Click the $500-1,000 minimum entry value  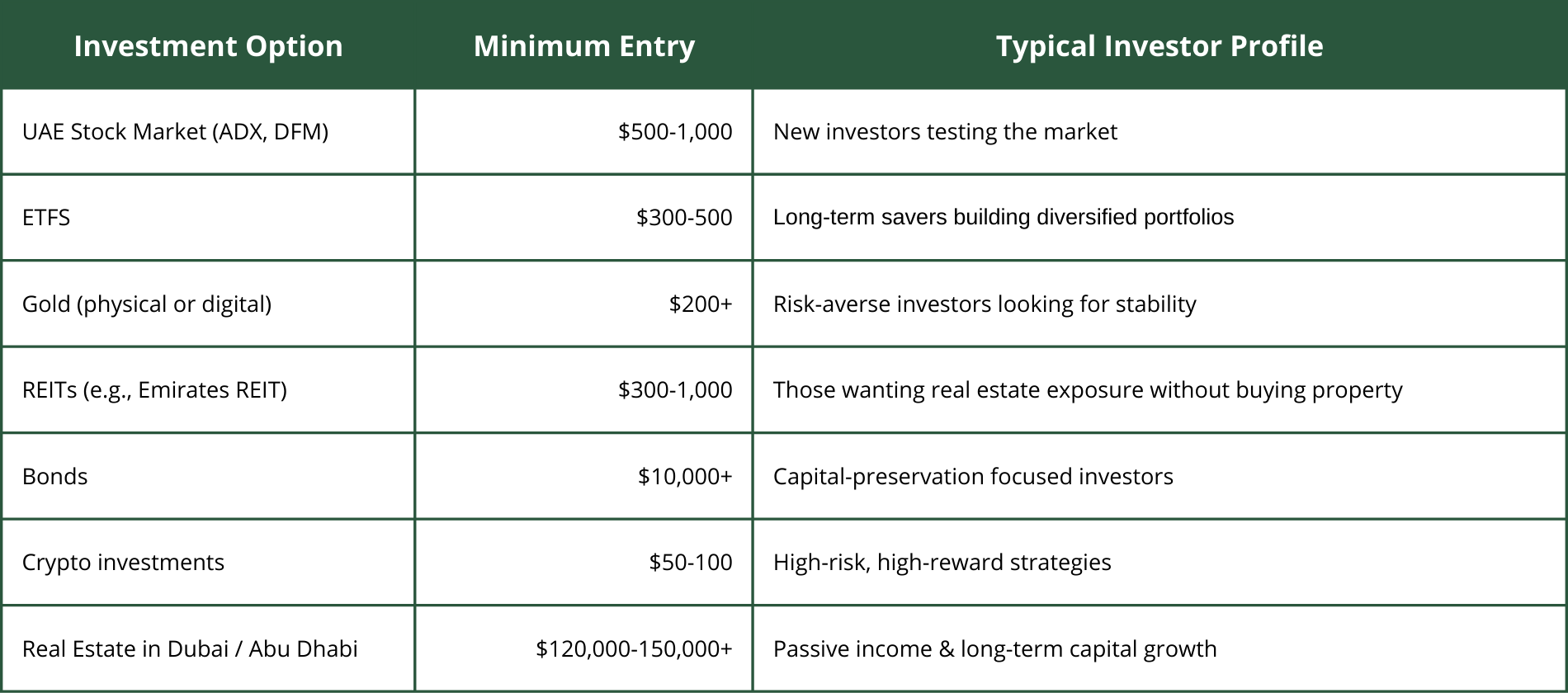coord(675,132)
